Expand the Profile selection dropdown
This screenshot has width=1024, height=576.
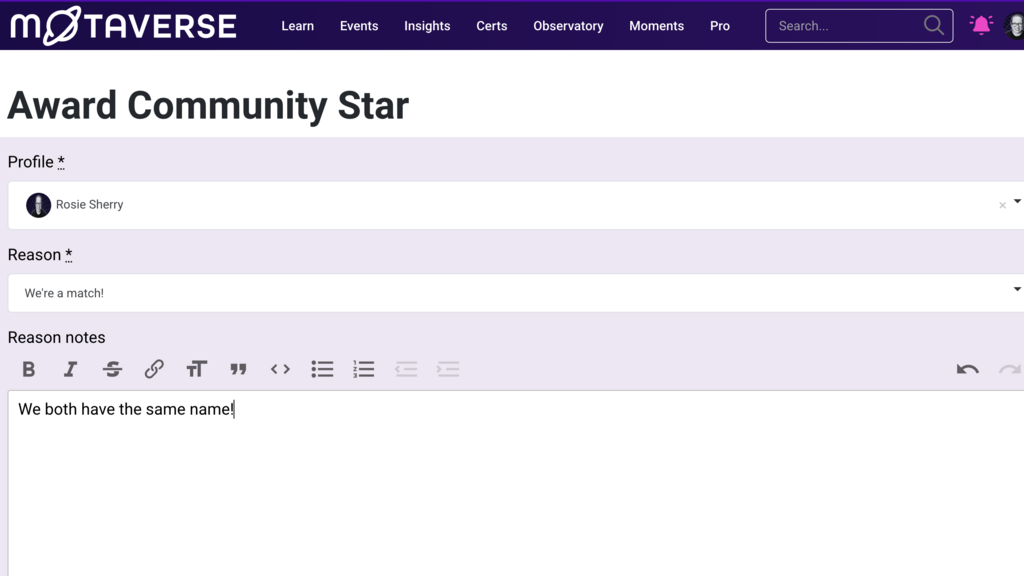pyautogui.click(x=1019, y=199)
